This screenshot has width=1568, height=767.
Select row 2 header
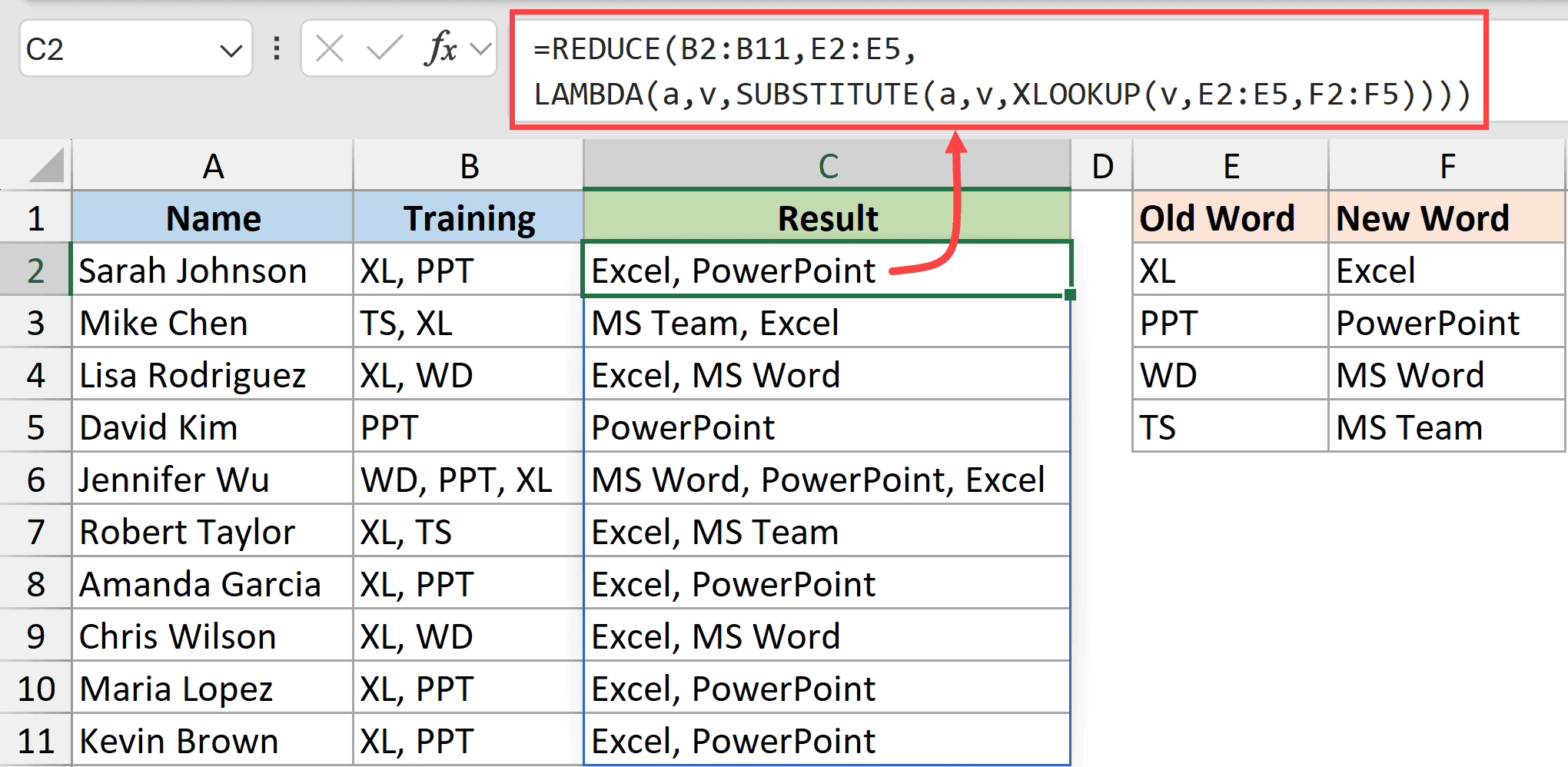point(35,270)
